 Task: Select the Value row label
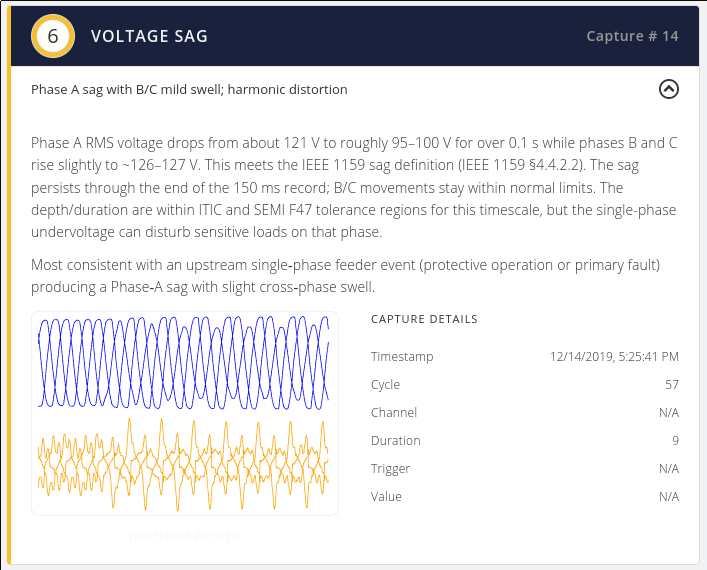[386, 496]
